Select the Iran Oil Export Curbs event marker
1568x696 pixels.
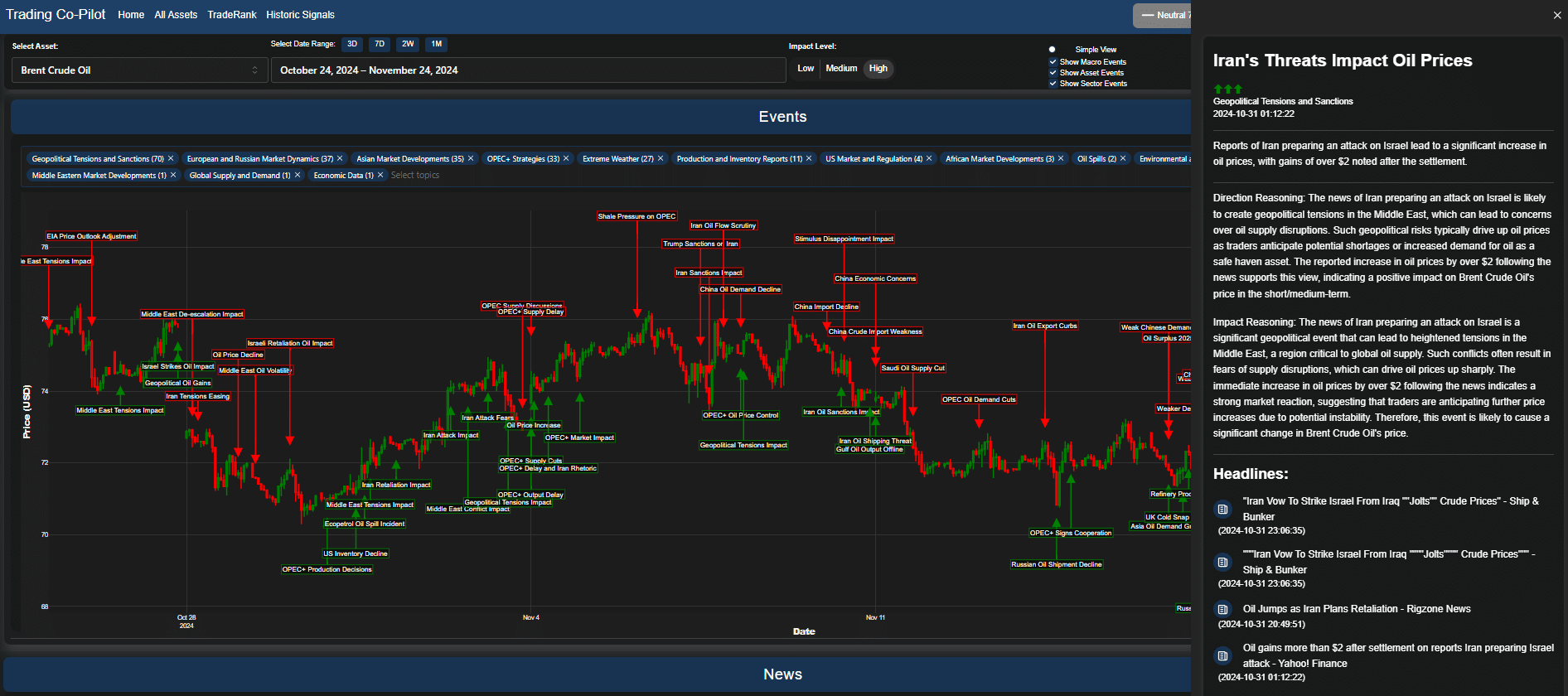coord(1045,326)
